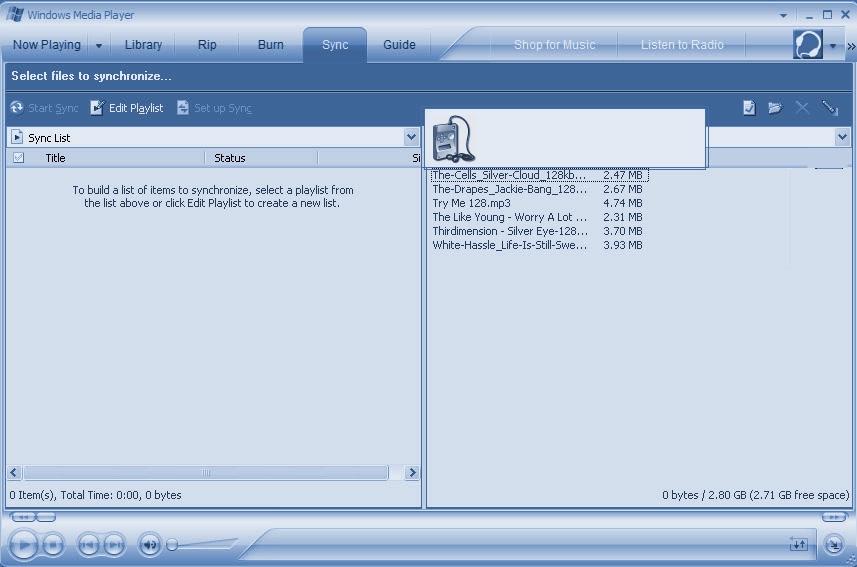
Task: Click the Next track button
Action: click(x=114, y=545)
